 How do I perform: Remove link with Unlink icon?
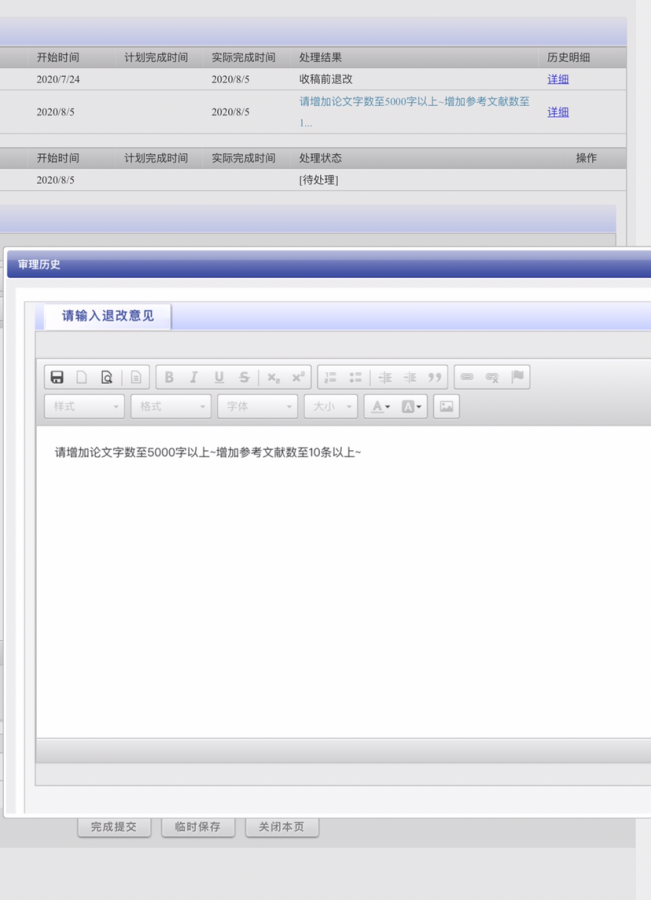tap(492, 377)
